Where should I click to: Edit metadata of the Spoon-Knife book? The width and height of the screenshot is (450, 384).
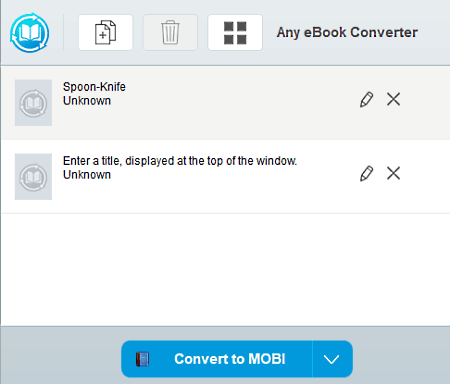click(366, 99)
